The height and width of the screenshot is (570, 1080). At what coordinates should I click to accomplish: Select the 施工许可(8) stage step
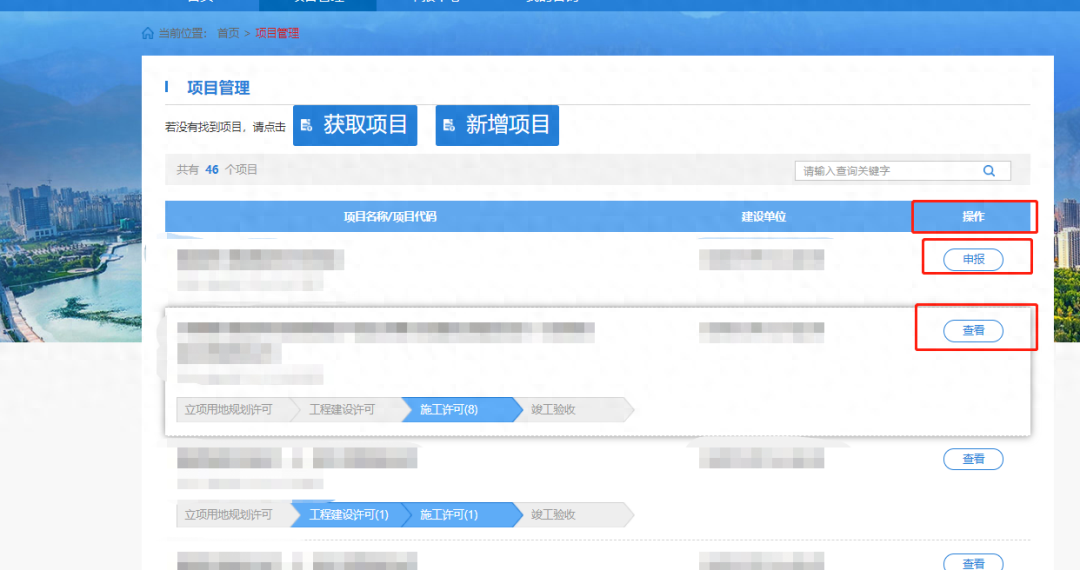tap(449, 410)
